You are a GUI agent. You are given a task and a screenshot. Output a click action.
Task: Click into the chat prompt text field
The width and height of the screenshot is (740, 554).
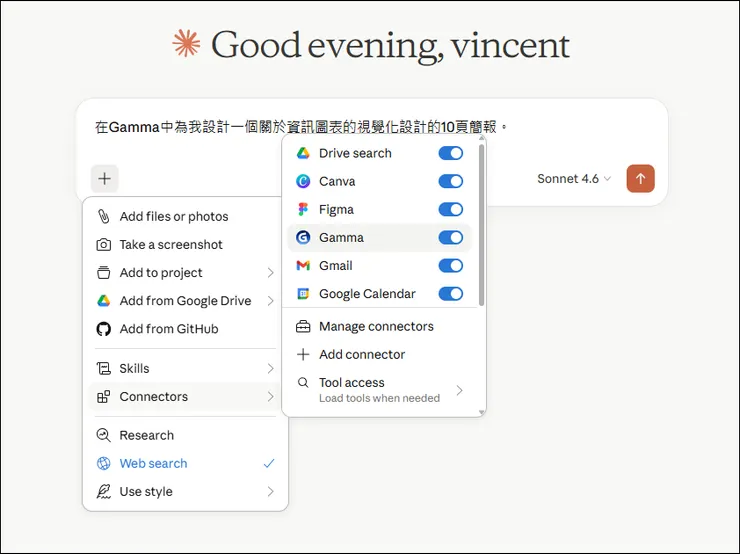(301, 126)
